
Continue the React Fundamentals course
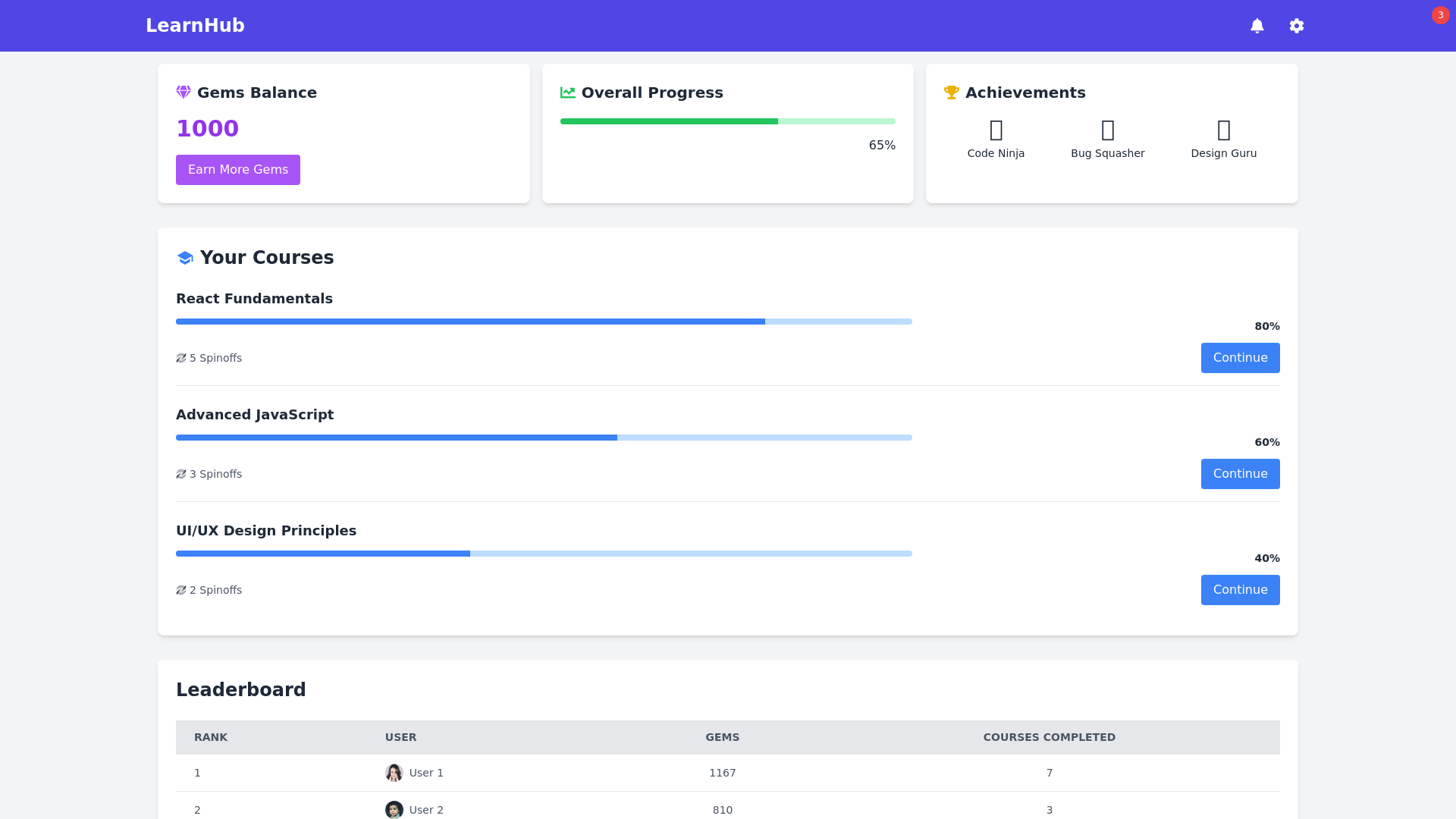[1241, 358]
